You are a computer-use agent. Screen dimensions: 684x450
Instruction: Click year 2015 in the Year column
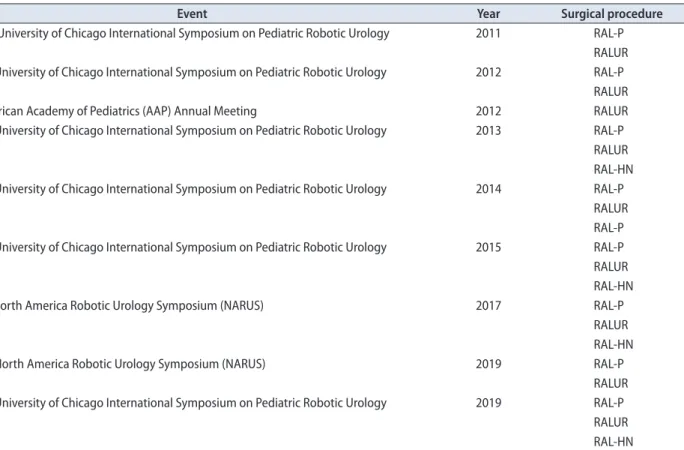tap(488, 247)
